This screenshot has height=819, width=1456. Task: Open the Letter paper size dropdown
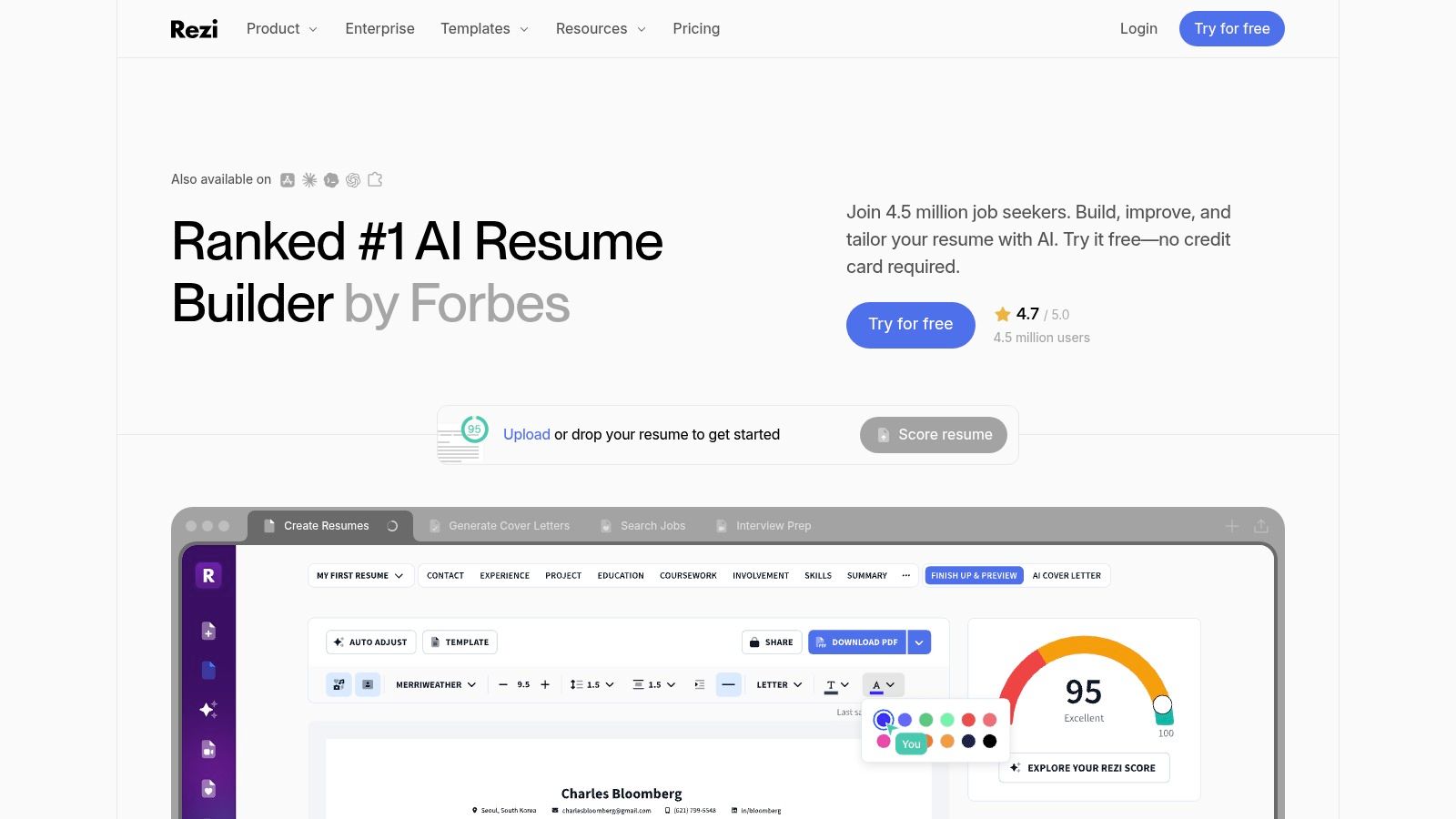780,684
